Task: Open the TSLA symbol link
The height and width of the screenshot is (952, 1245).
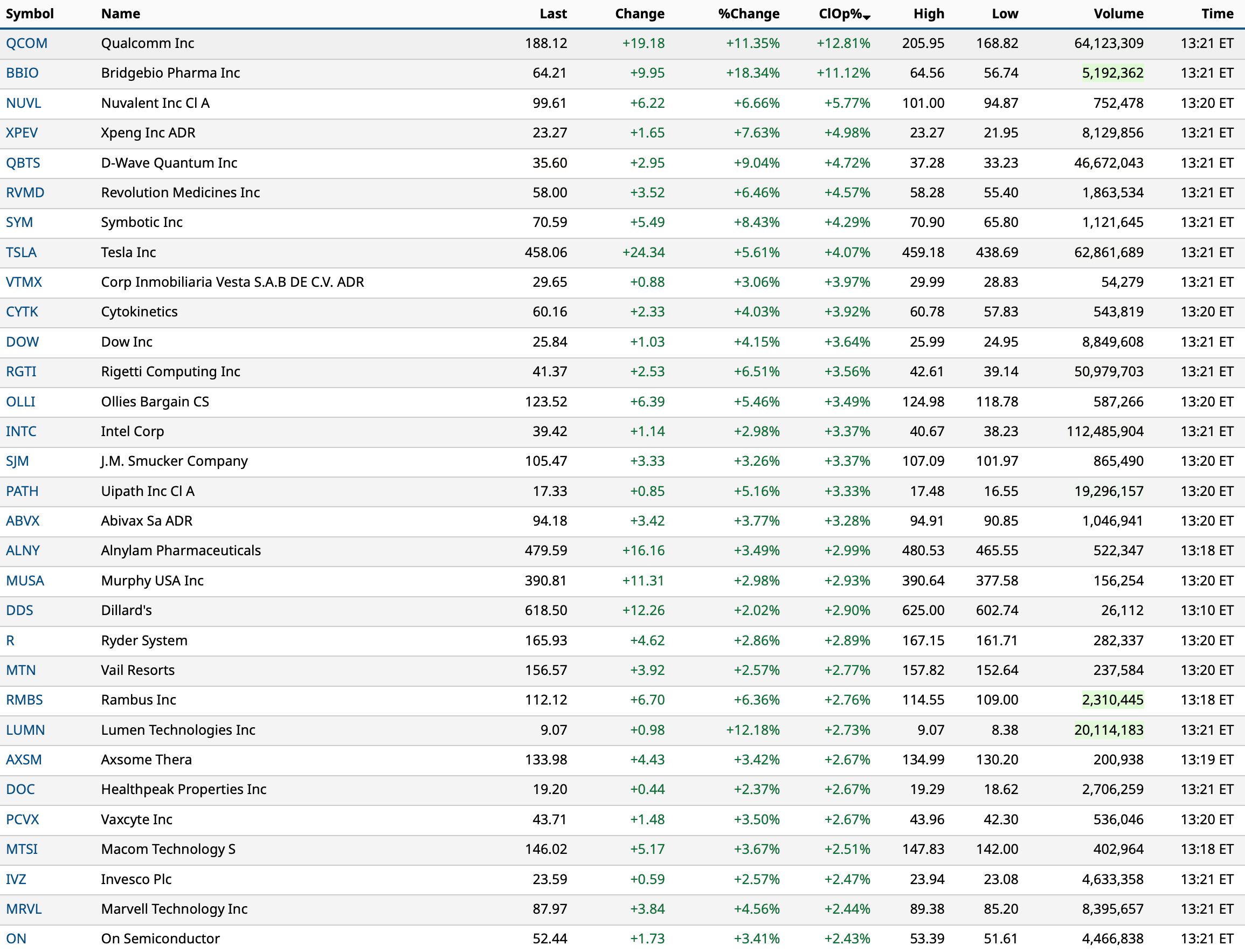Action: point(21,253)
